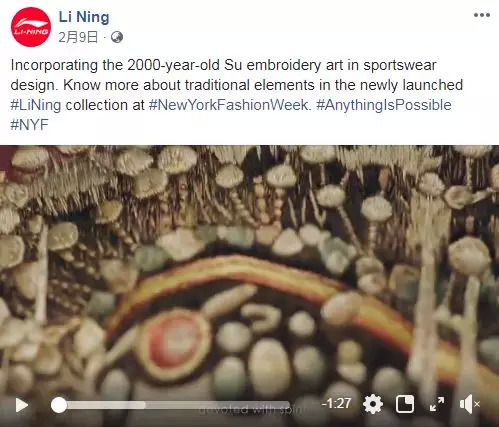
Task: Open post options three-dot menu
Action: tap(482, 15)
